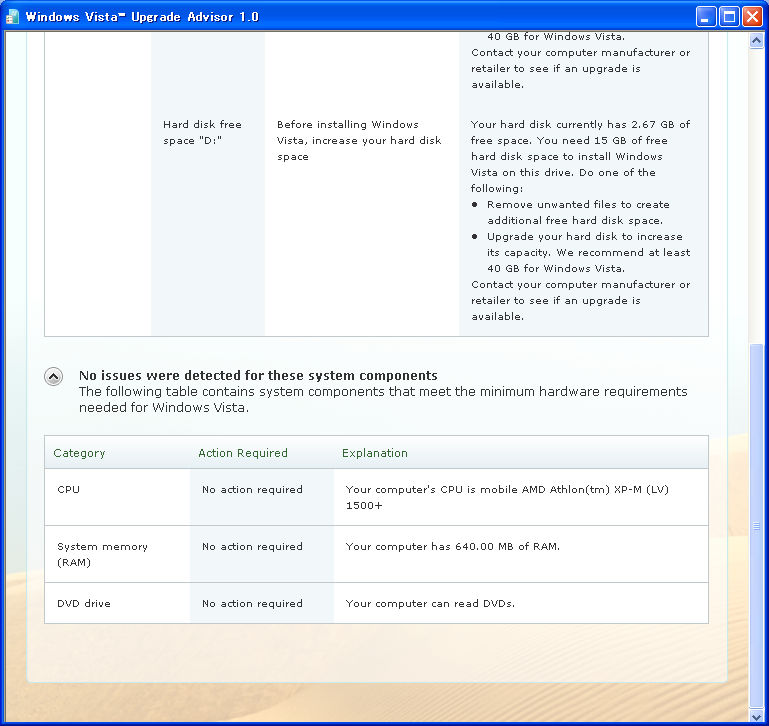Minimize the Upgrade Advisor window

point(707,16)
